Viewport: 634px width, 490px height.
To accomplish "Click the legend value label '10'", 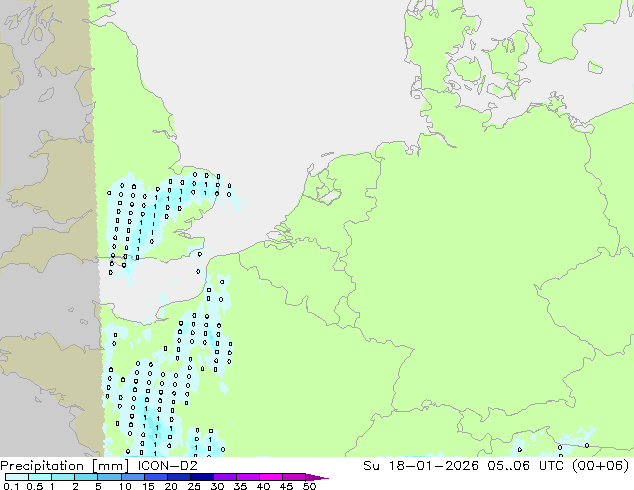I will (x=125, y=486).
